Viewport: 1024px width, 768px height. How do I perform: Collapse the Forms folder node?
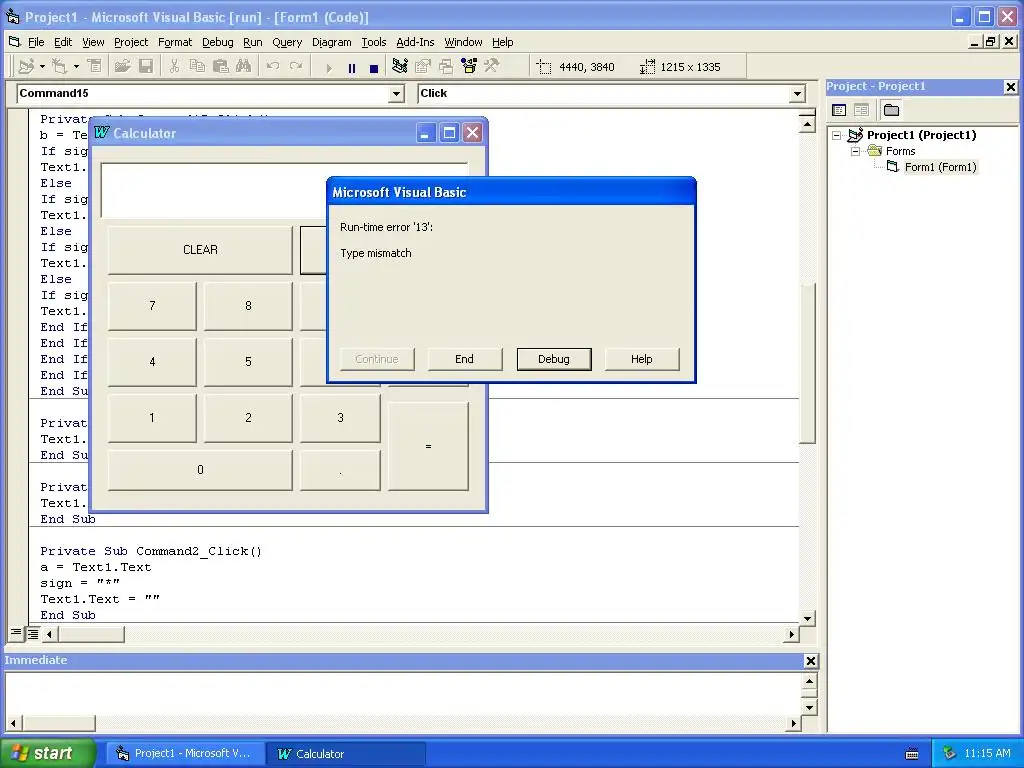855,152
